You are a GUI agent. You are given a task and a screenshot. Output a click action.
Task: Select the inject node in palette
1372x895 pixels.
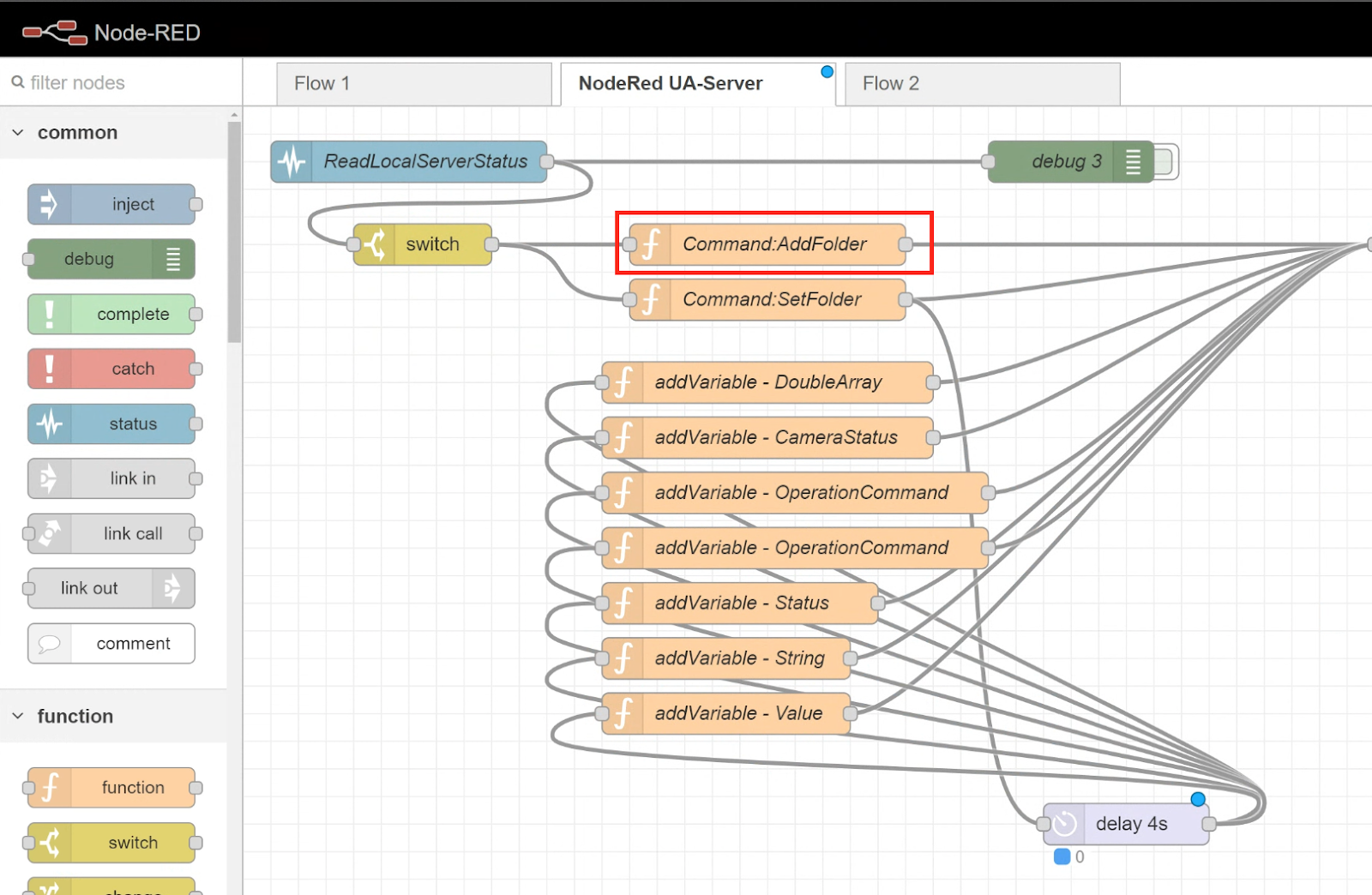click(x=111, y=204)
